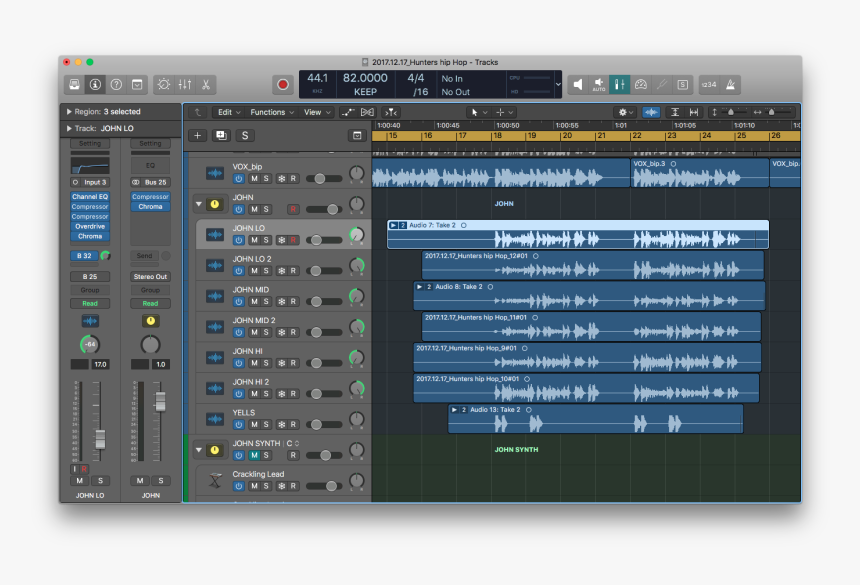Solo the JOHN LO track
The width and height of the screenshot is (860, 585).
pyautogui.click(x=266, y=240)
